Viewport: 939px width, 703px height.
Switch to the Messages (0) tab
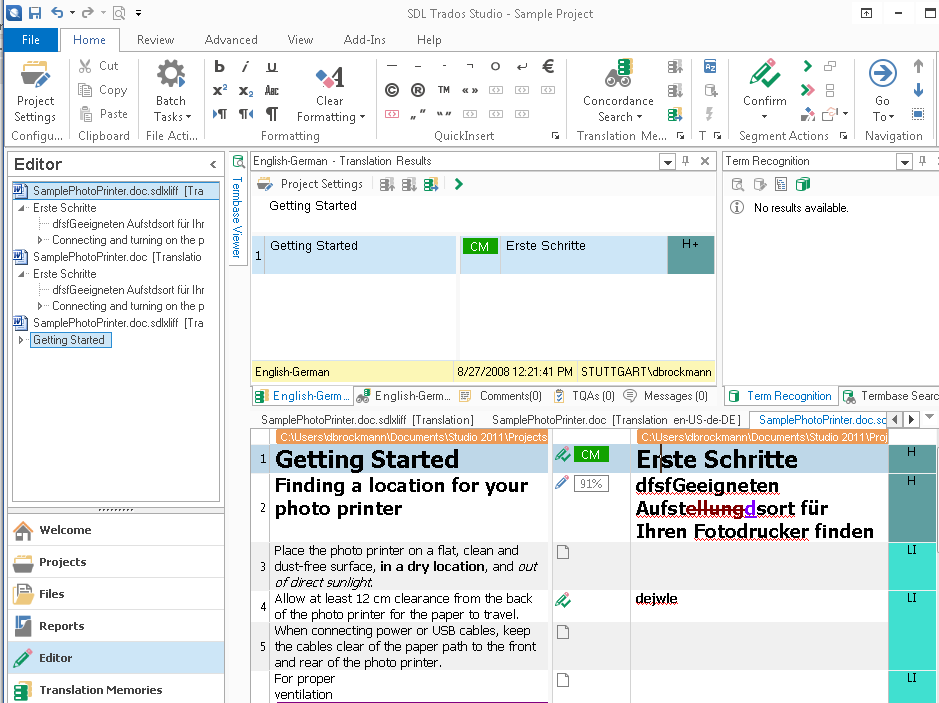[x=666, y=396]
